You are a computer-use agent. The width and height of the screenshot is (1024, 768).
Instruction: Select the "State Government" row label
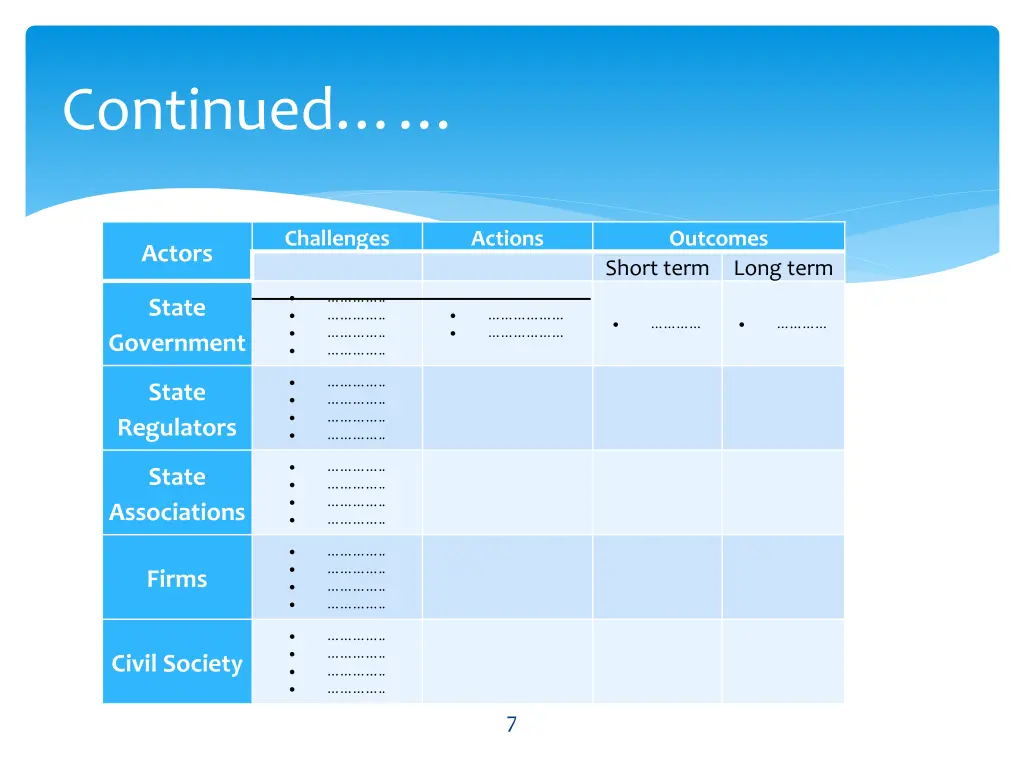pyautogui.click(x=177, y=325)
